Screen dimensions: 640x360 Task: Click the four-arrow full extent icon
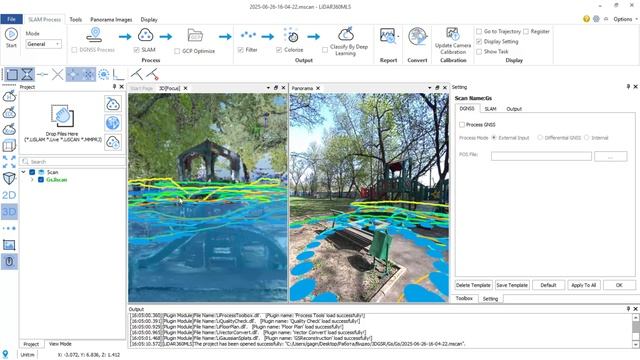pyautogui.click(x=9, y=162)
